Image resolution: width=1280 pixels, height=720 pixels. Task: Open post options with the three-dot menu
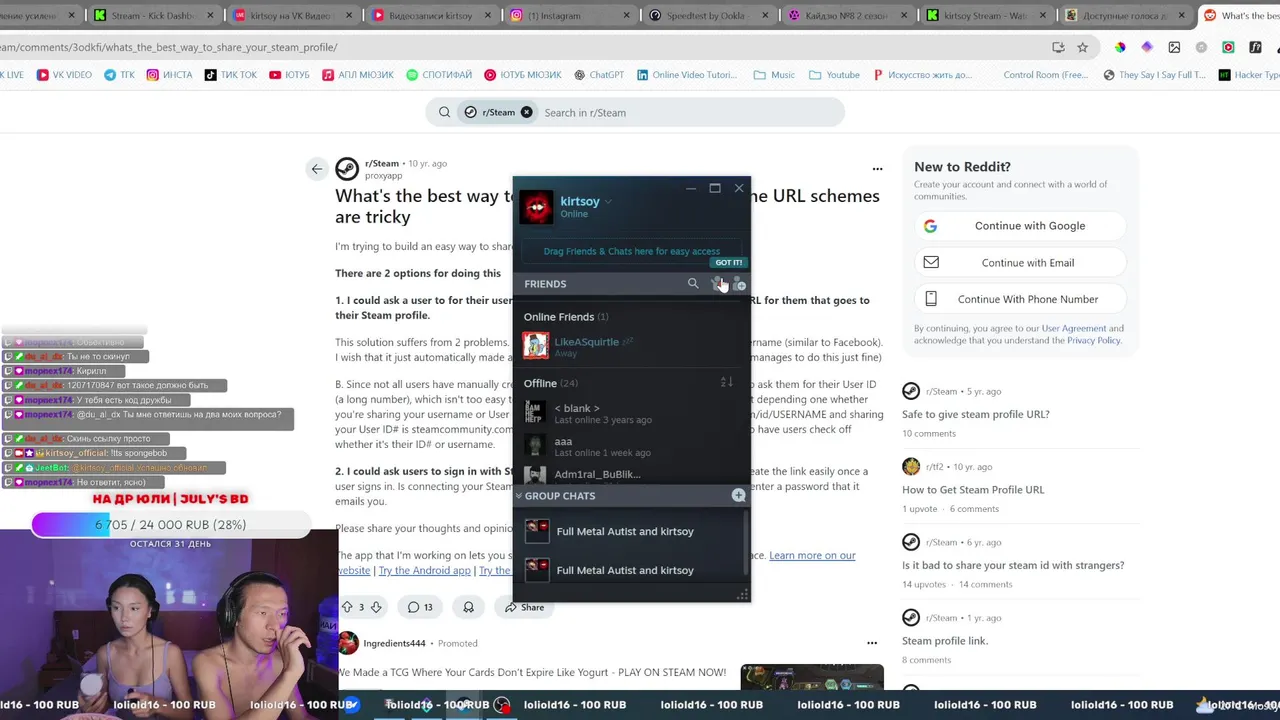click(877, 169)
